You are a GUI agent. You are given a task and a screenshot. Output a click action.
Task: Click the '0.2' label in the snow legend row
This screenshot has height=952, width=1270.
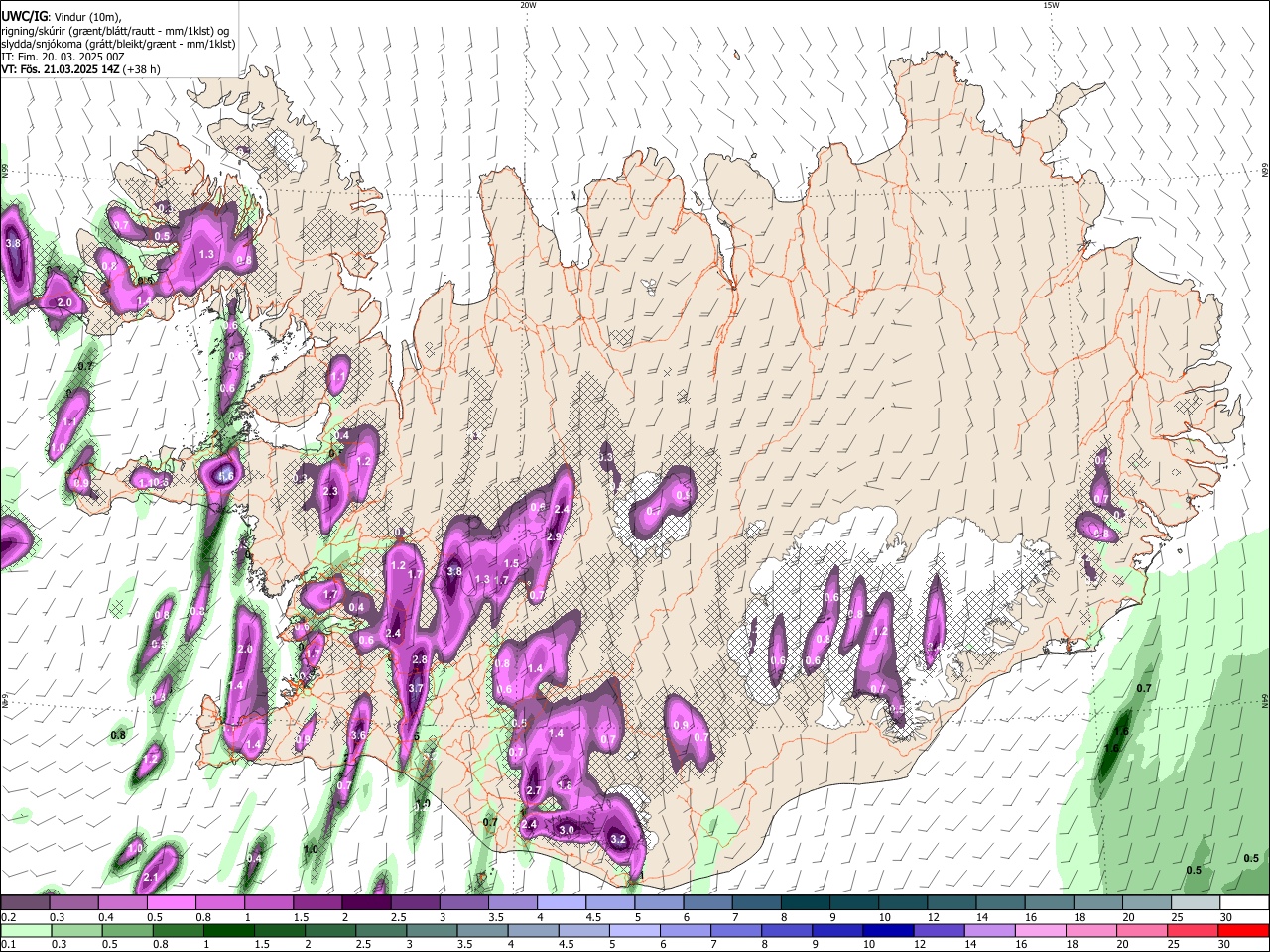tap(9, 918)
